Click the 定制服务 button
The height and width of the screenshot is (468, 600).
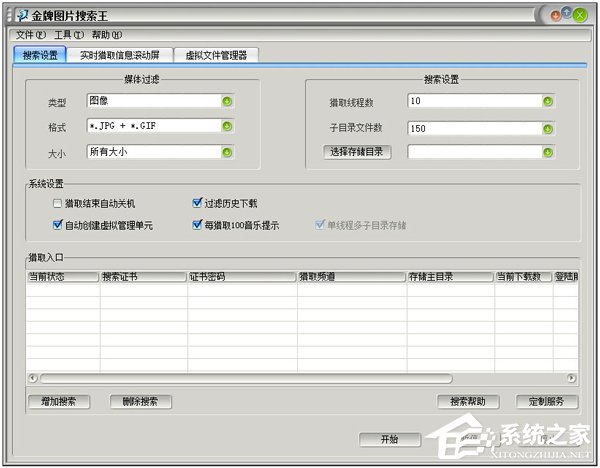click(x=547, y=402)
